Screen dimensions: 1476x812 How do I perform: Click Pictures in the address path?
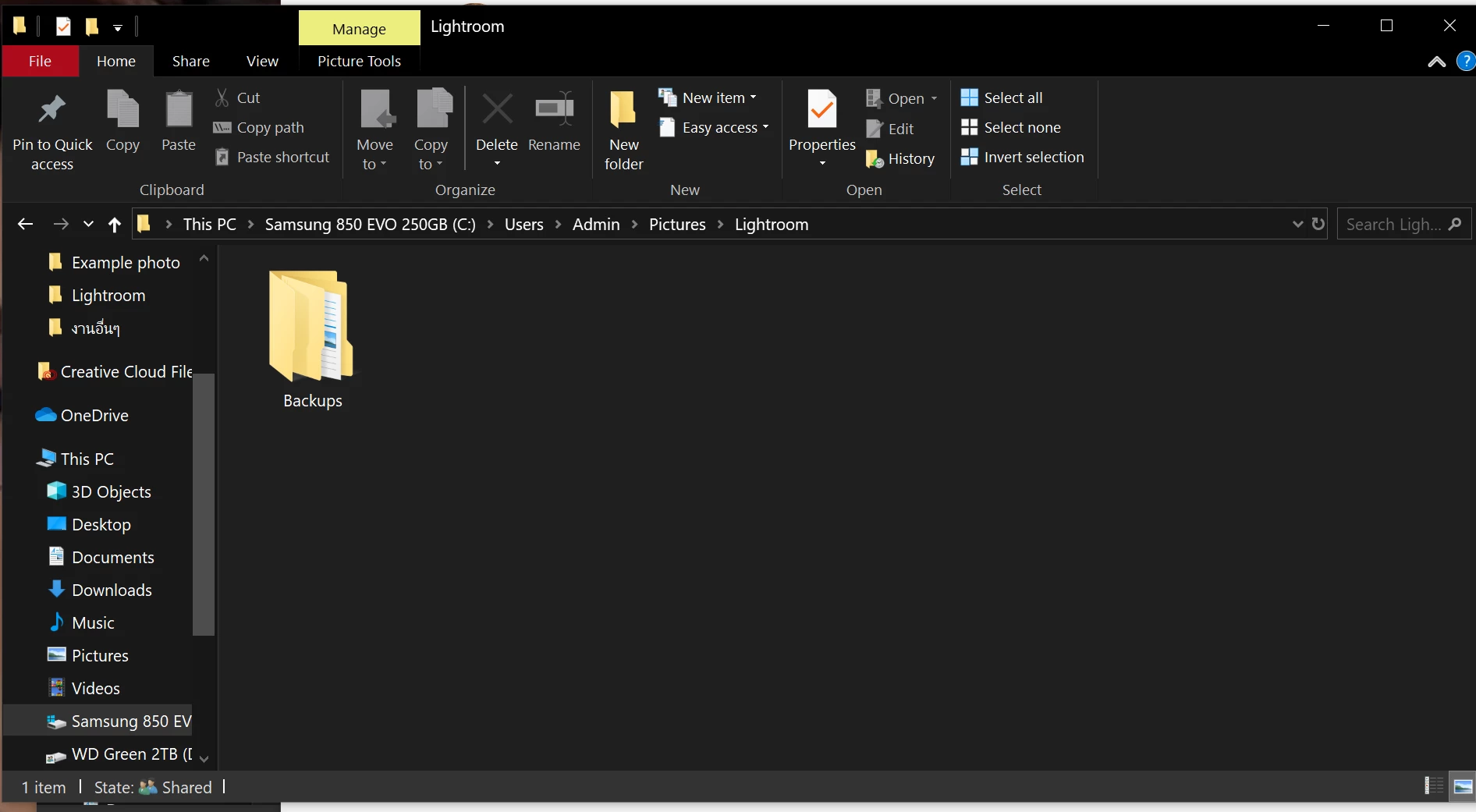[677, 225]
